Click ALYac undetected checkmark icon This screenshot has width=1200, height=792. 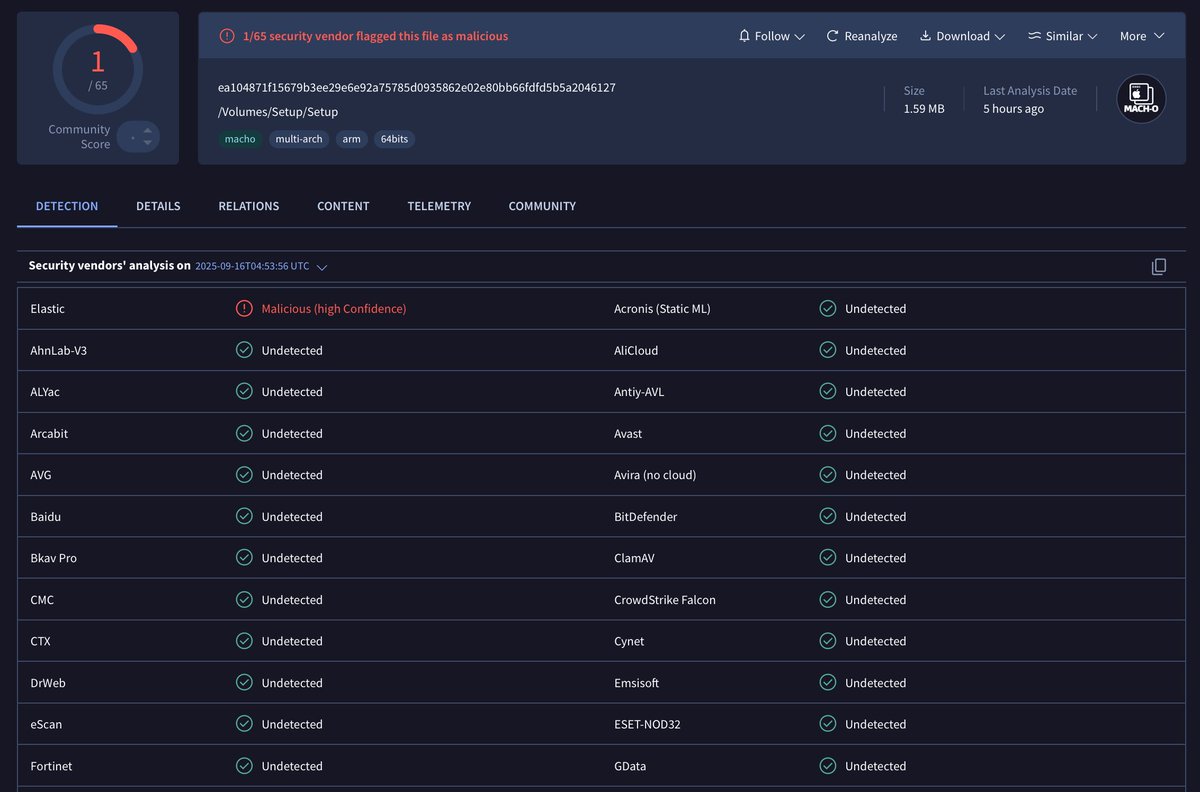coord(244,392)
